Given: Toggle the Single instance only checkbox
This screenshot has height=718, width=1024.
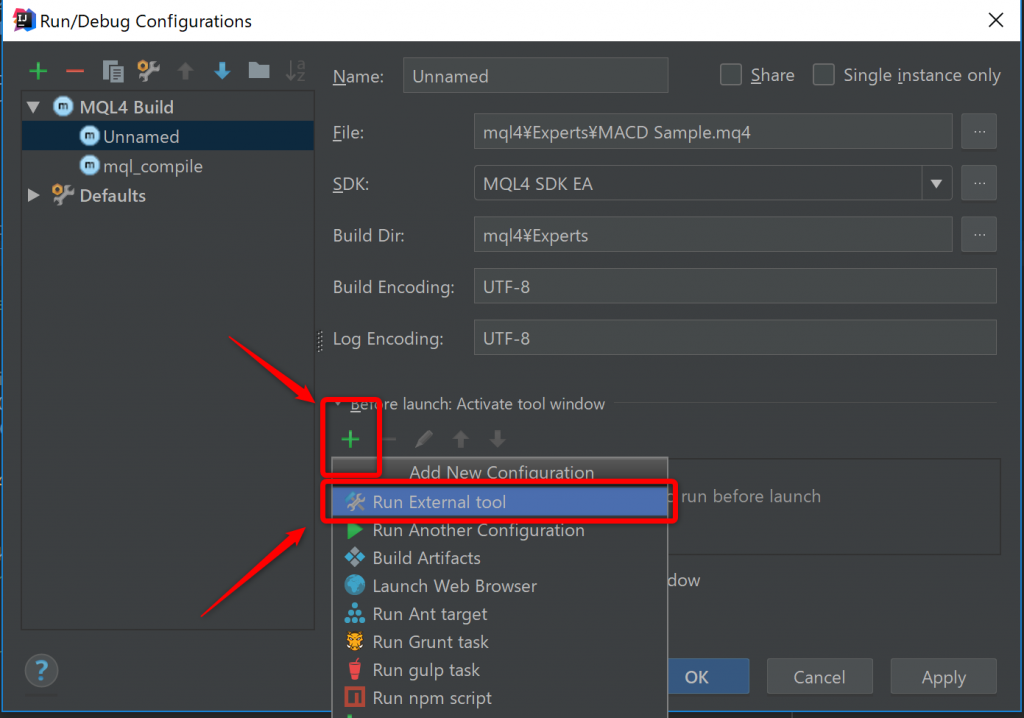Looking at the screenshot, I should (x=823, y=75).
